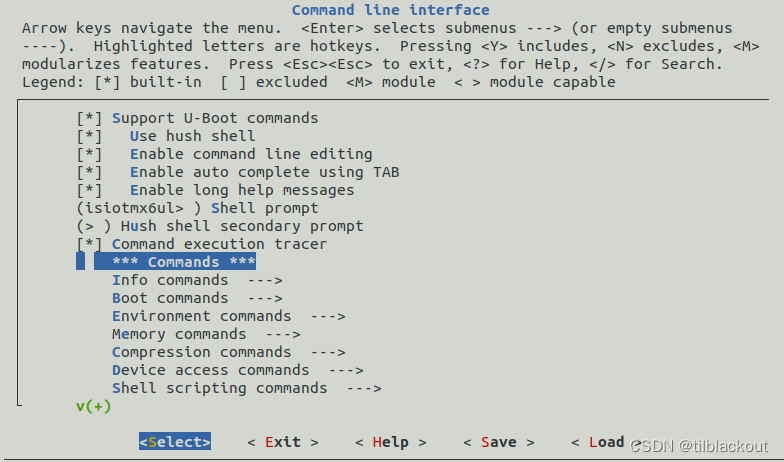784x462 pixels.
Task: Edit Hush shell secondary prompt value
Action: [94, 226]
